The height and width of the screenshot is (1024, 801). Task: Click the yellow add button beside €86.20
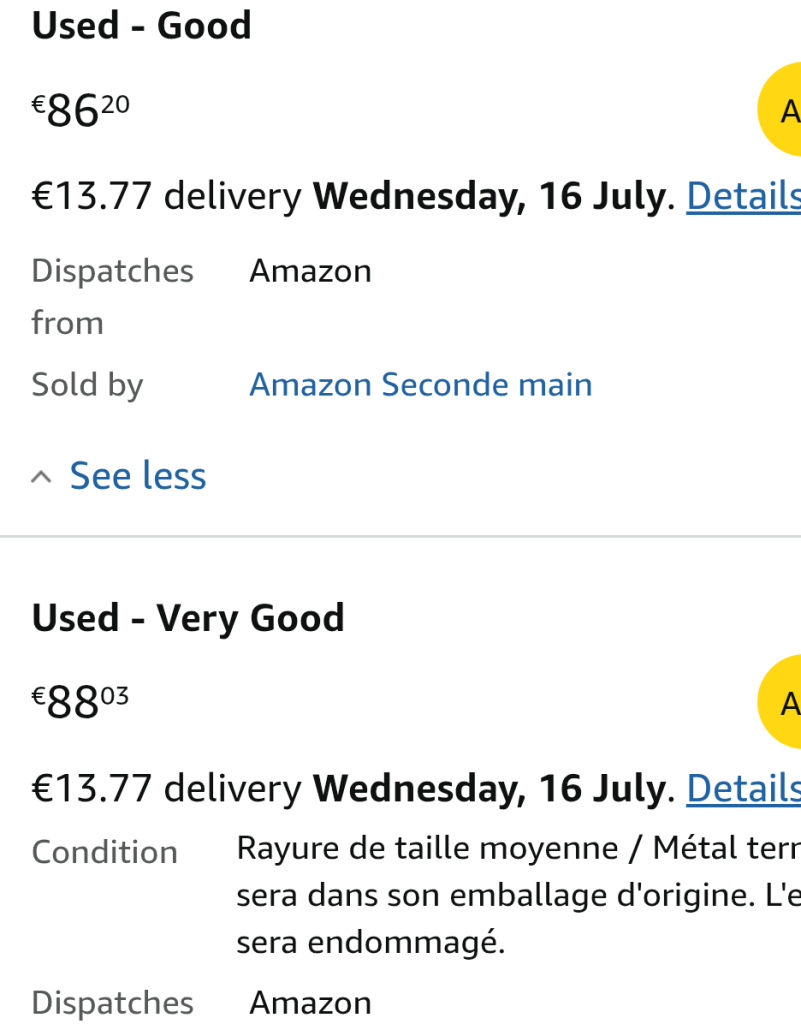(779, 110)
